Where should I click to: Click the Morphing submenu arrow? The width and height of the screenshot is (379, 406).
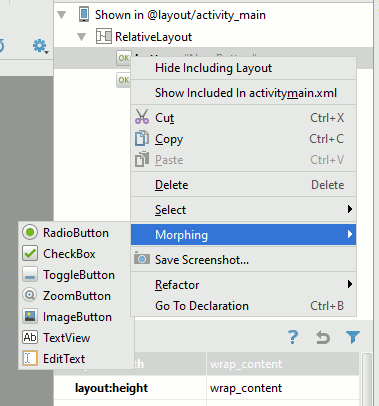[349, 234]
